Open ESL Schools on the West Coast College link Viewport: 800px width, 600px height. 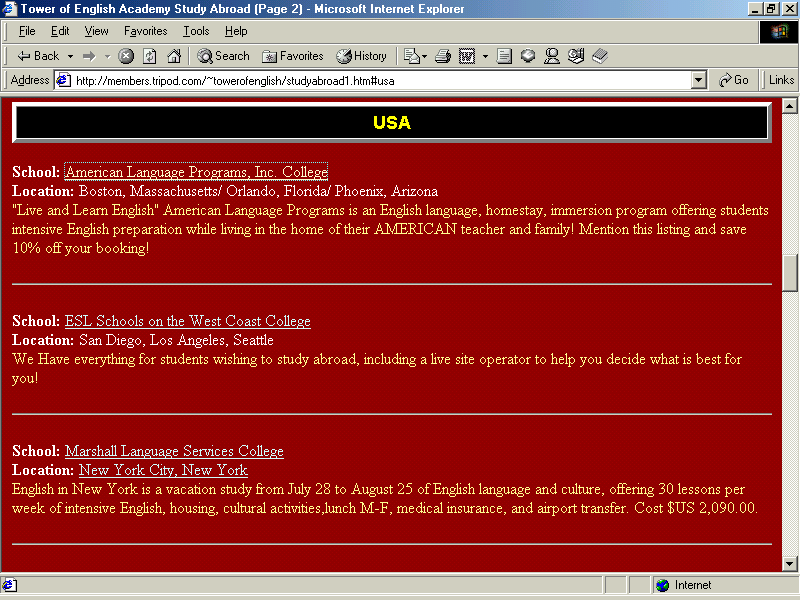pos(187,321)
